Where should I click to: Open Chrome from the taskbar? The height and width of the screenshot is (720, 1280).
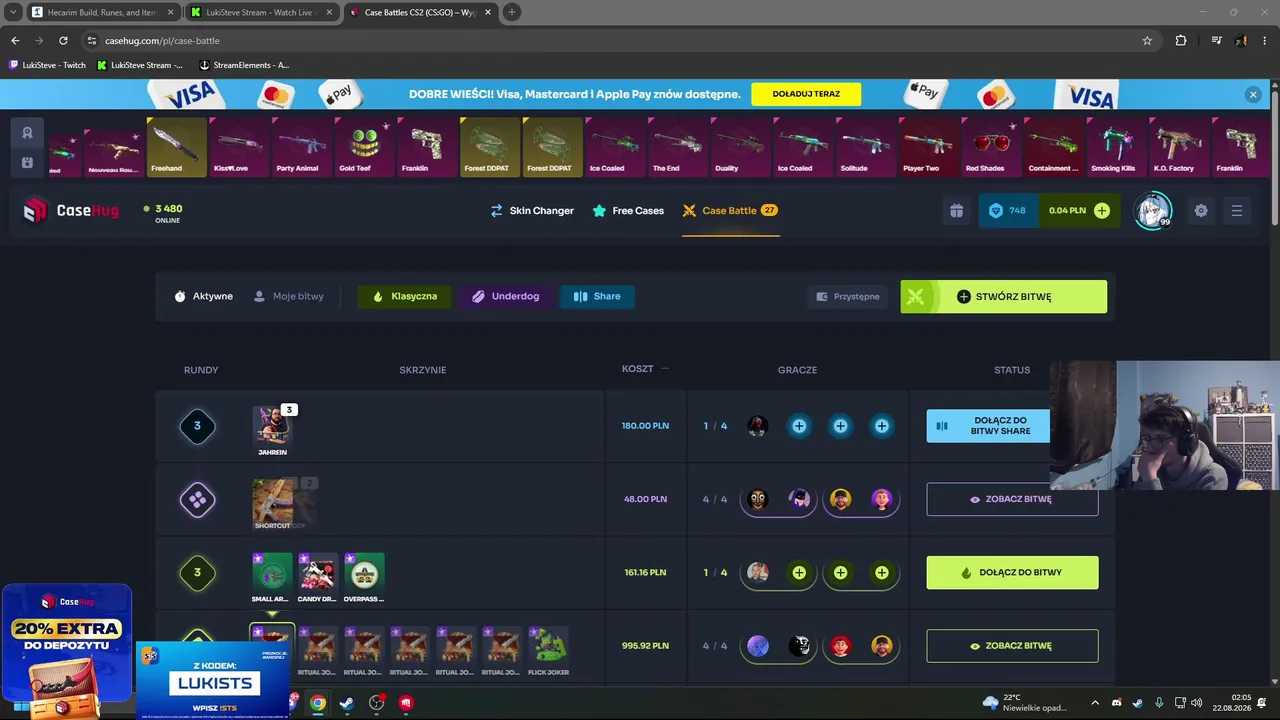coord(317,703)
